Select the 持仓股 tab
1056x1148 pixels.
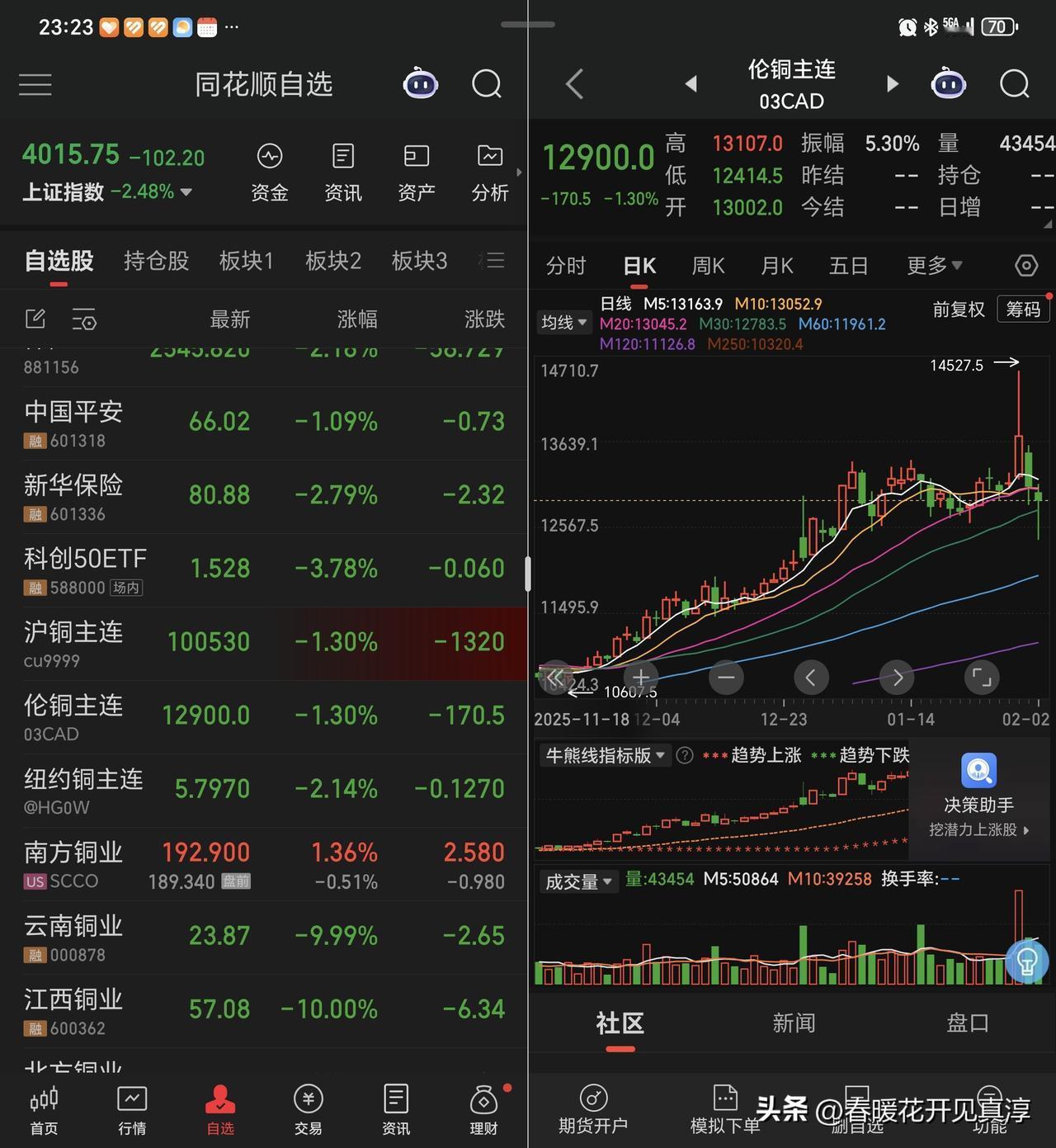[x=156, y=261]
